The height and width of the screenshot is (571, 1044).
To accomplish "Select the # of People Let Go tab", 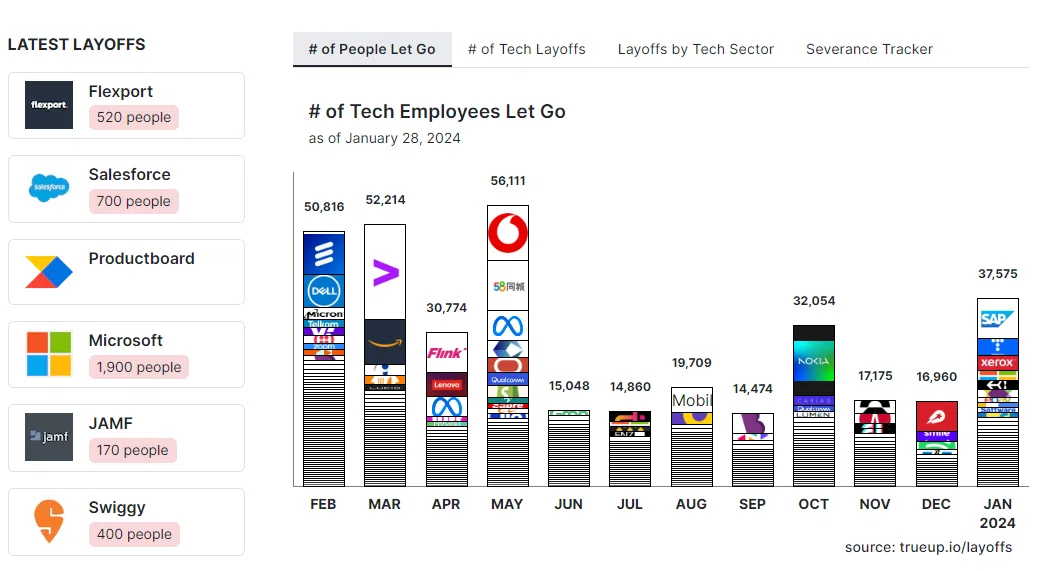I will pyautogui.click(x=372, y=49).
